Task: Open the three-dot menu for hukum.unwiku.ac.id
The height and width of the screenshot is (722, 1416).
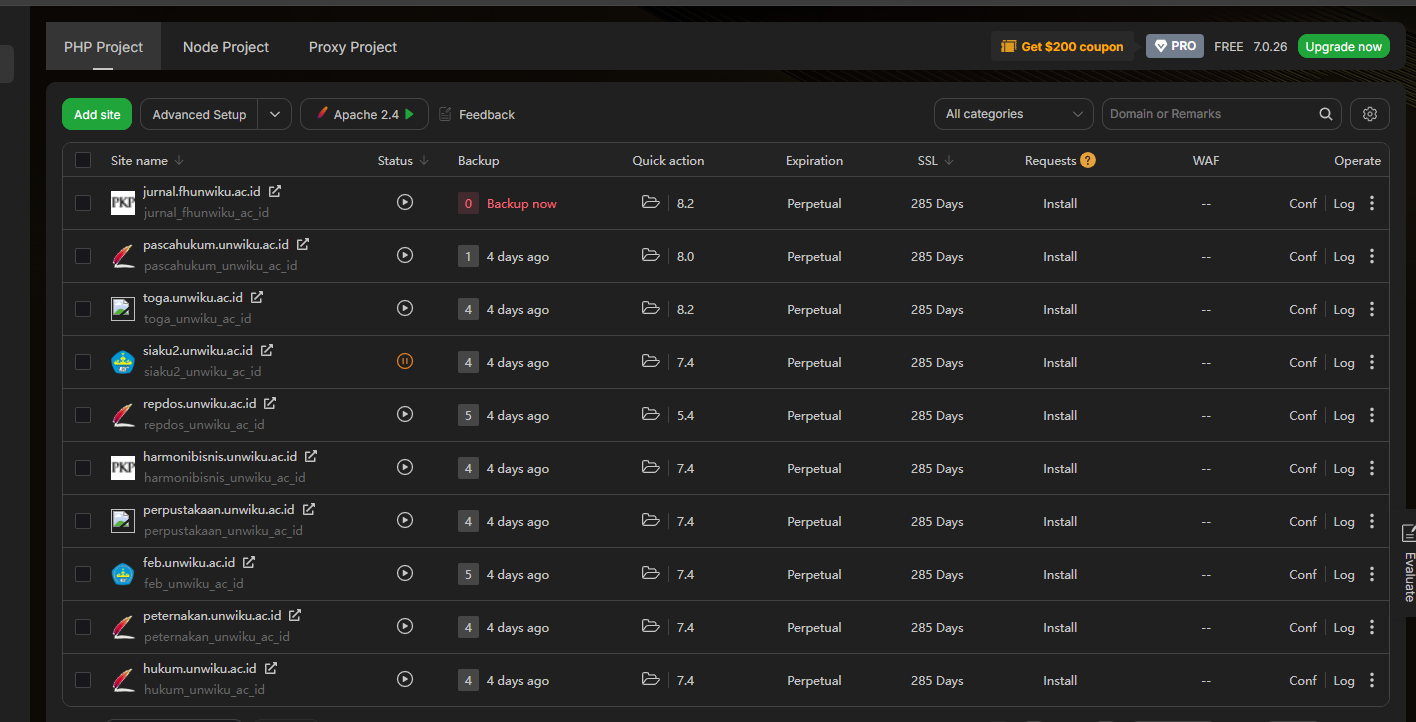Action: click(1371, 680)
